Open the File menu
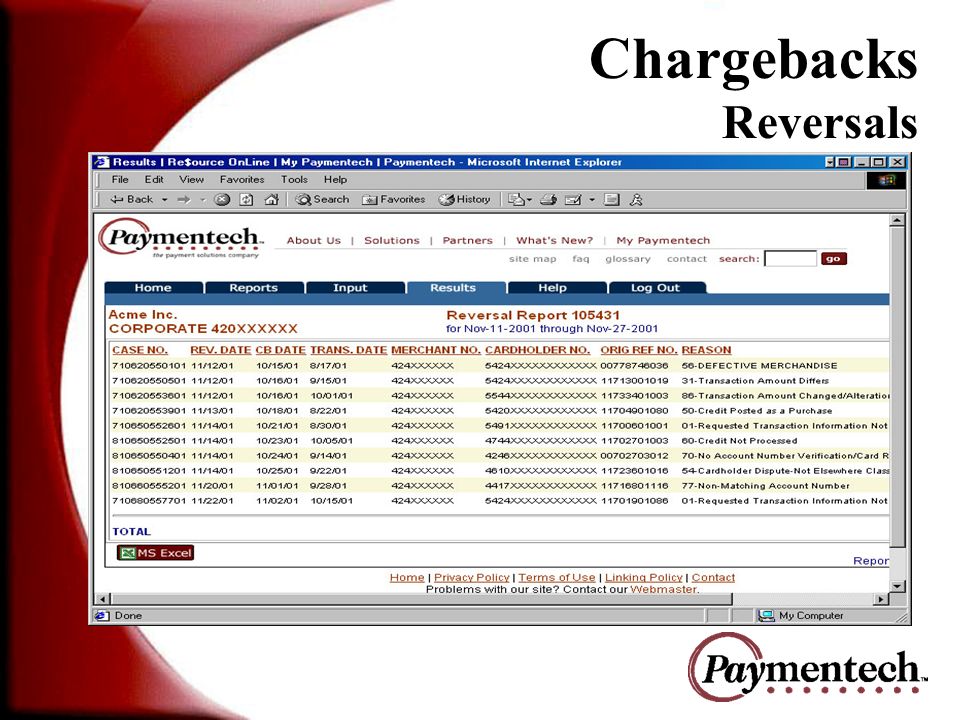The height and width of the screenshot is (720, 960). 120,179
